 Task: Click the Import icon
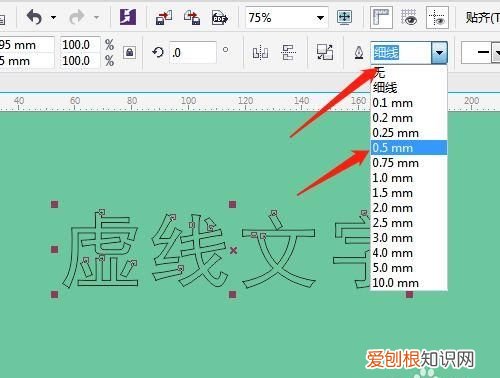click(164, 17)
